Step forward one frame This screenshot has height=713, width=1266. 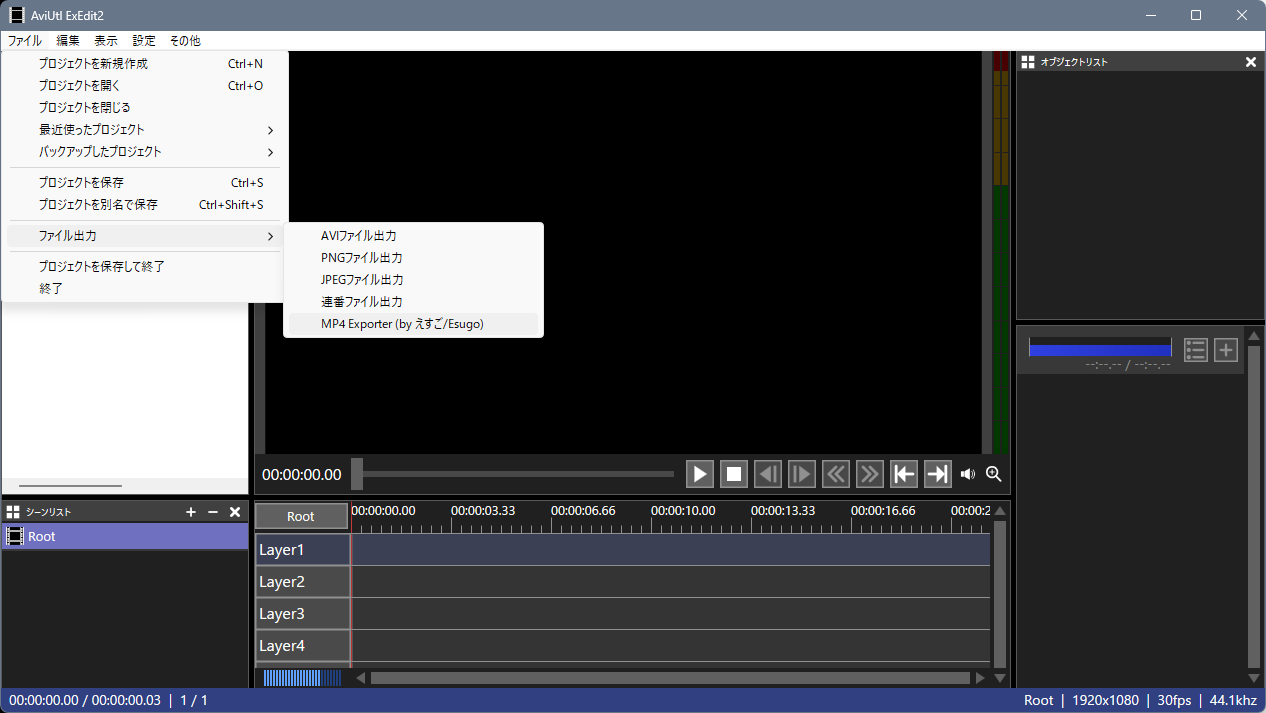pyautogui.click(x=802, y=474)
